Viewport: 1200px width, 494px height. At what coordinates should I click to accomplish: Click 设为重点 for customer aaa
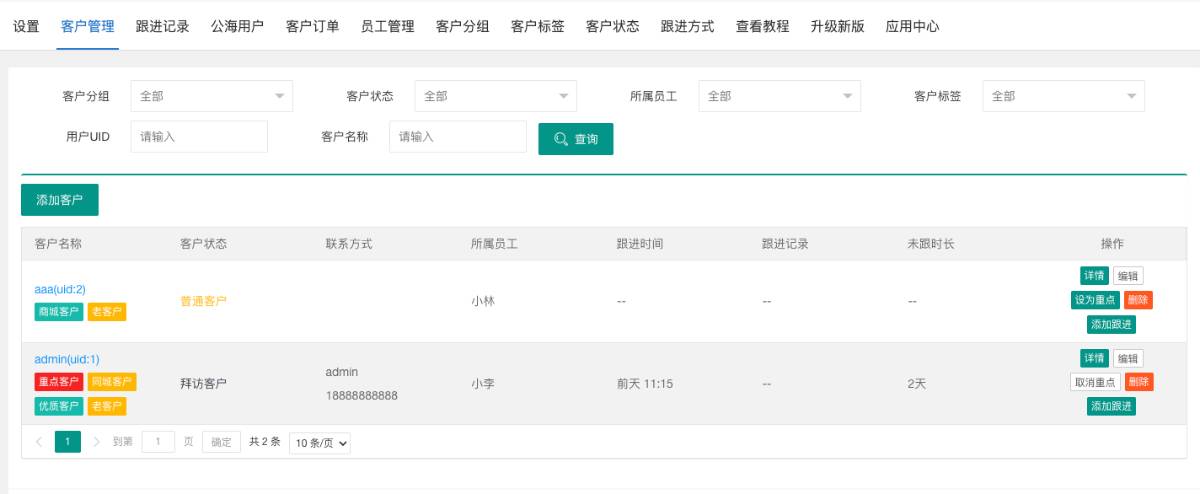(1094, 300)
